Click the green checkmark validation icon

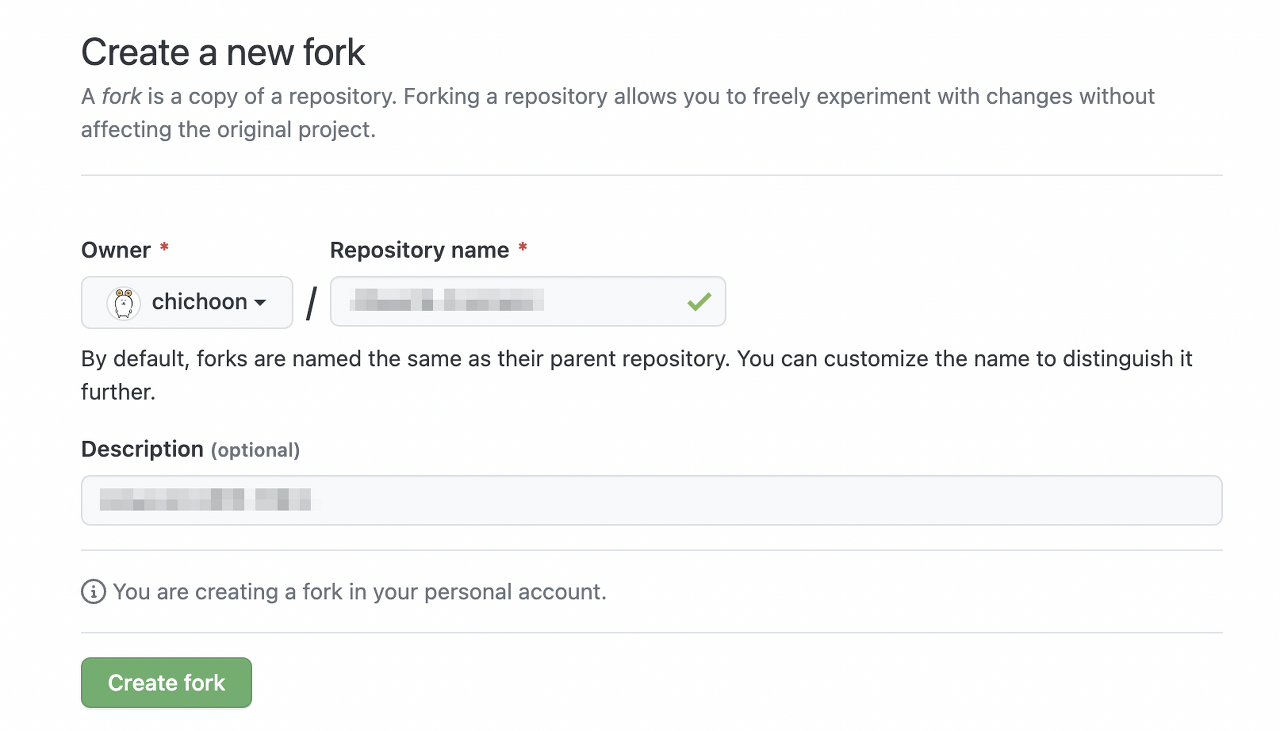click(699, 301)
